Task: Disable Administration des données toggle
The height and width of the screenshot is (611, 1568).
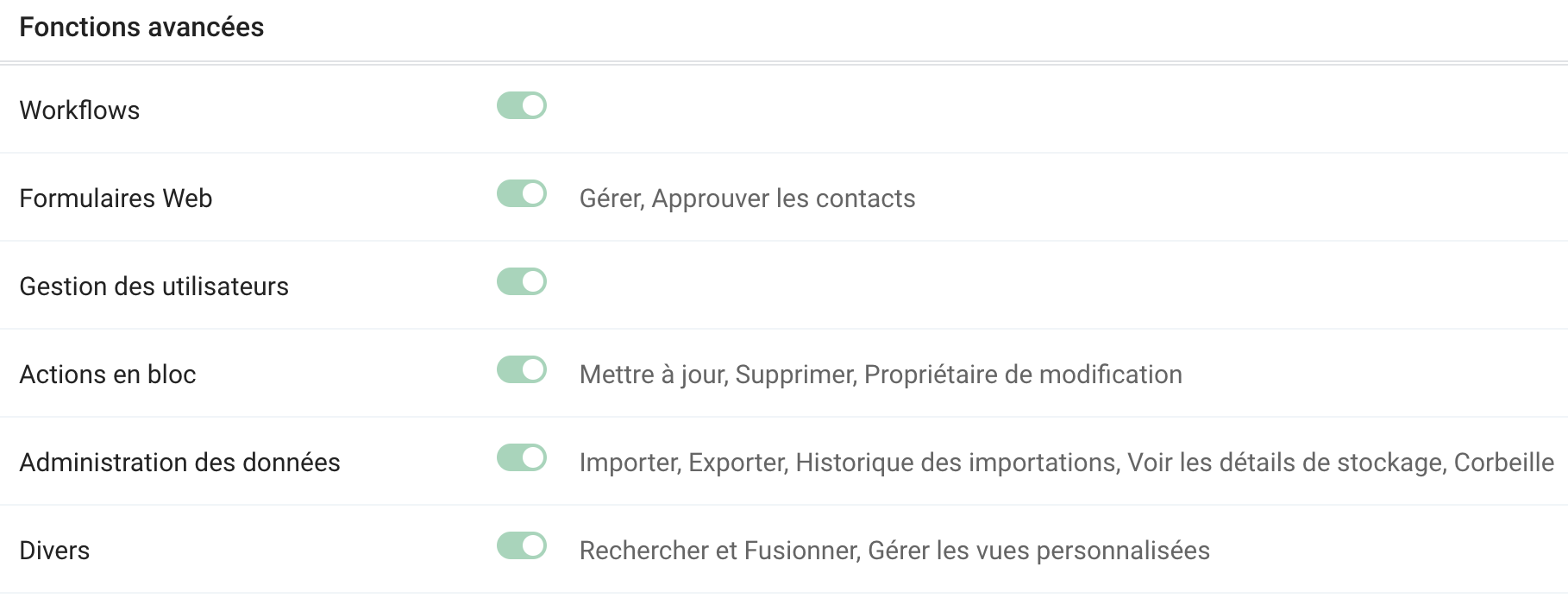Action: tap(522, 458)
